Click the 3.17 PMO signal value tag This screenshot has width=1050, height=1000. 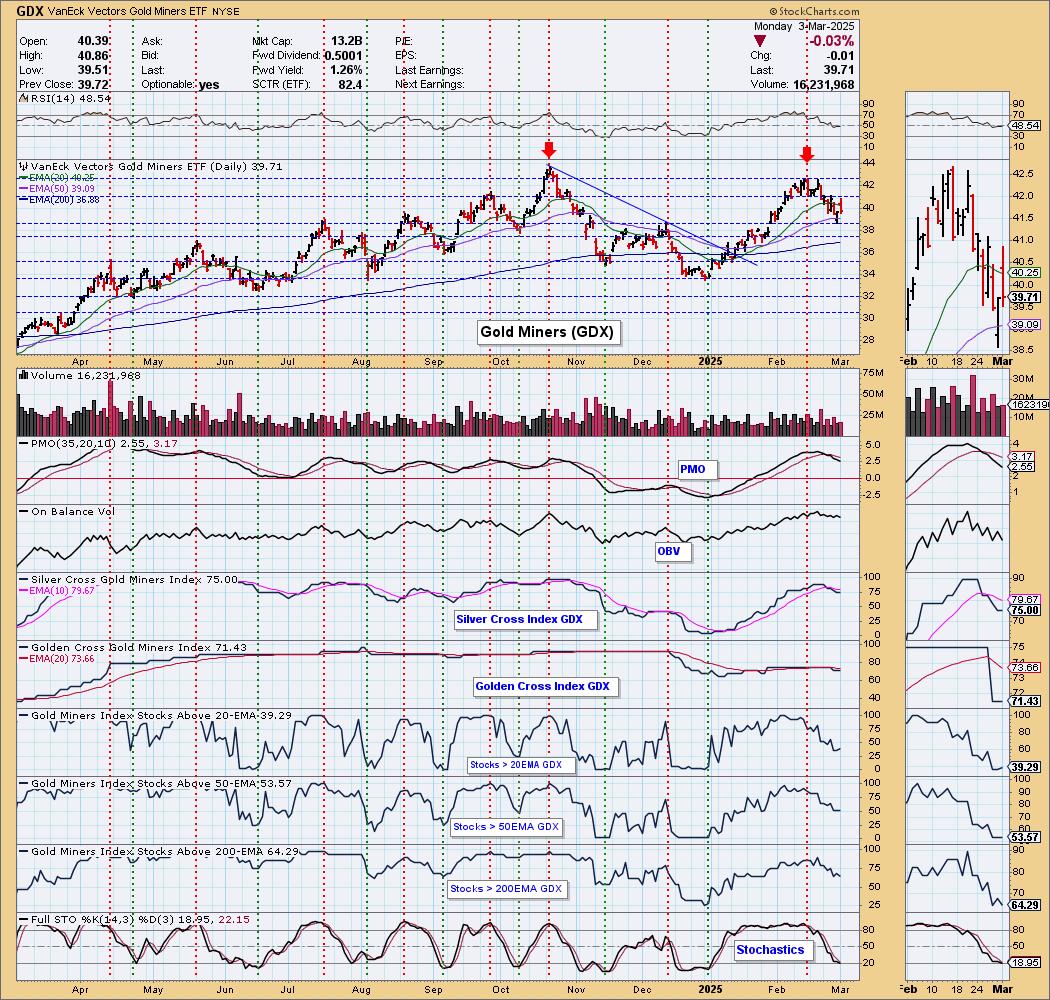pyautogui.click(x=1022, y=457)
